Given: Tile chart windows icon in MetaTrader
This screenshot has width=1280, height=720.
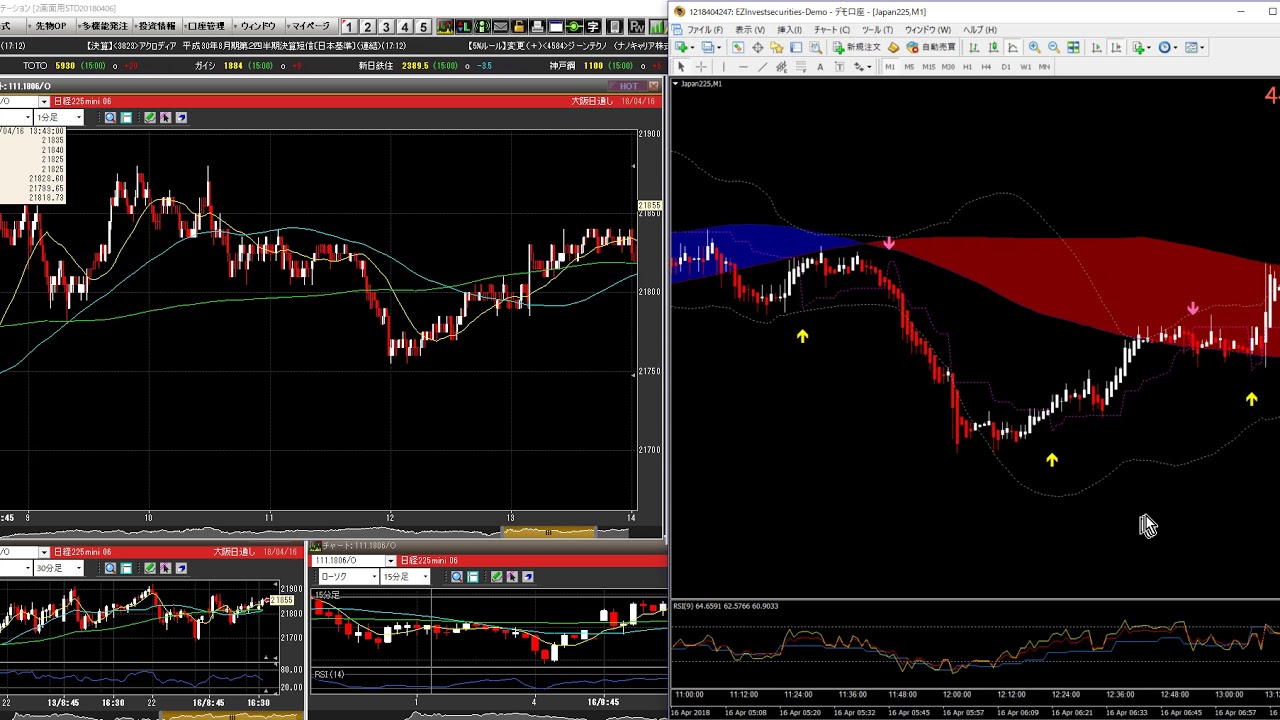Looking at the screenshot, I should coord(1073,47).
